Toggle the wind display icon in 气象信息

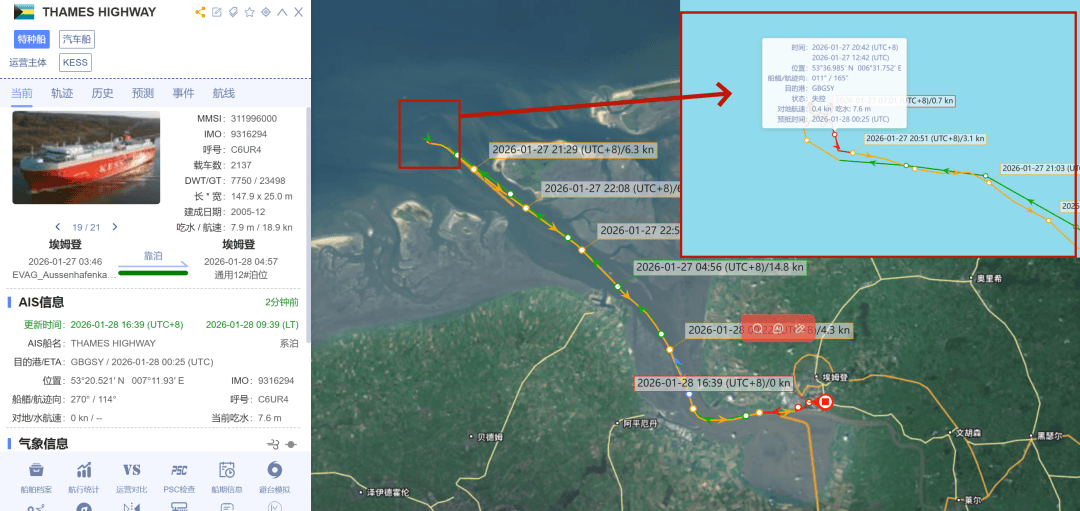click(272, 444)
